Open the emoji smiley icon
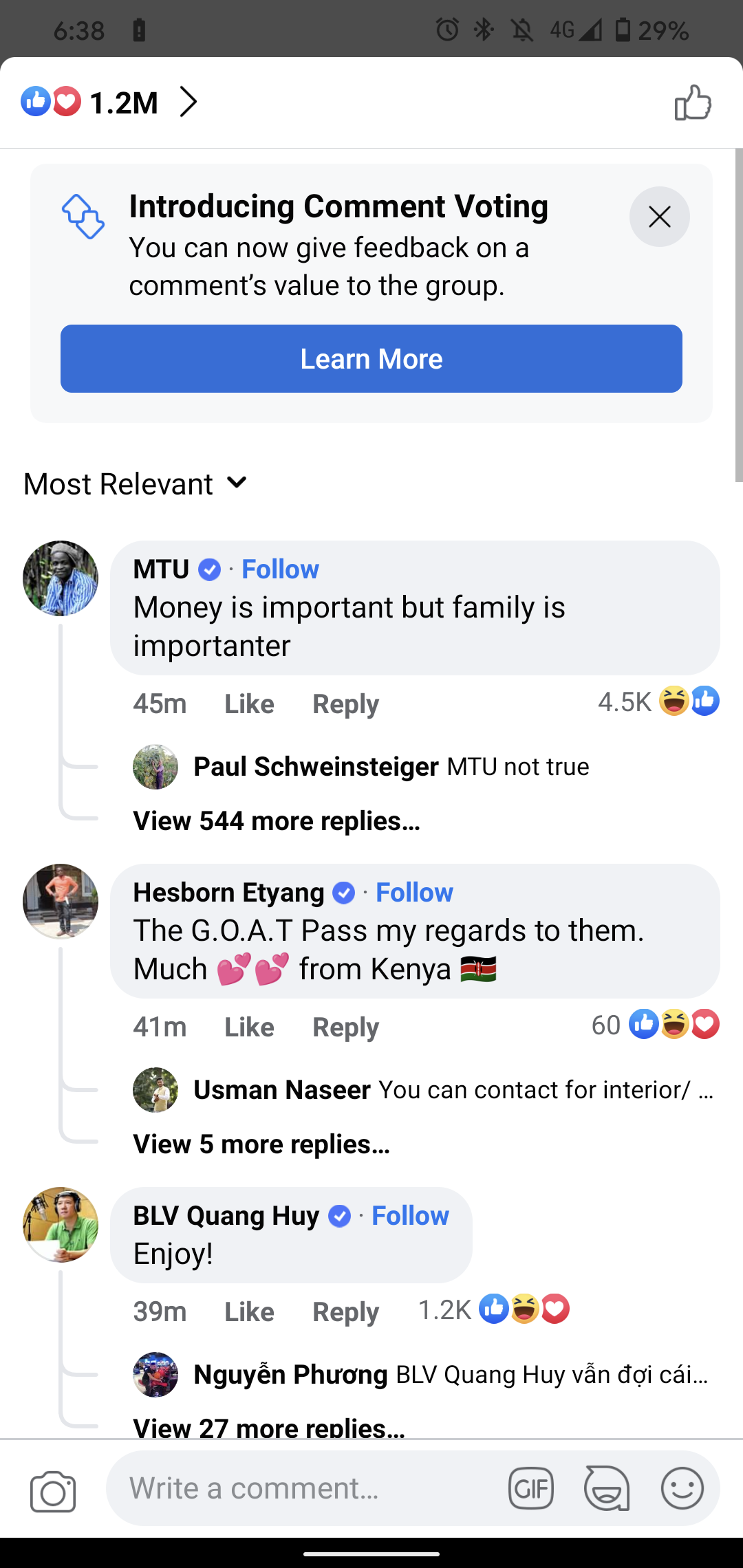743x1568 pixels. pos(682,1489)
